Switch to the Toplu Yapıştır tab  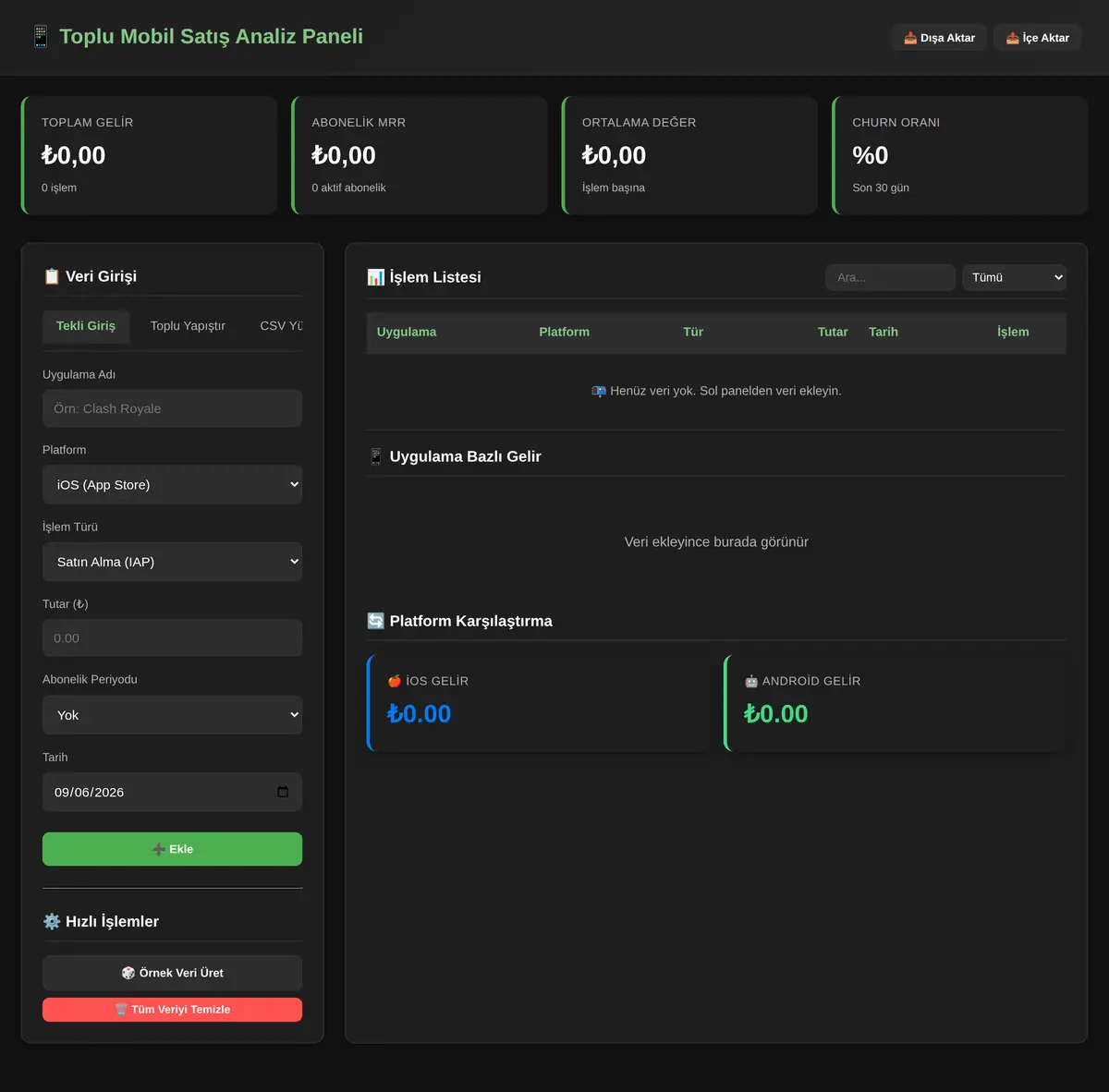[188, 325]
